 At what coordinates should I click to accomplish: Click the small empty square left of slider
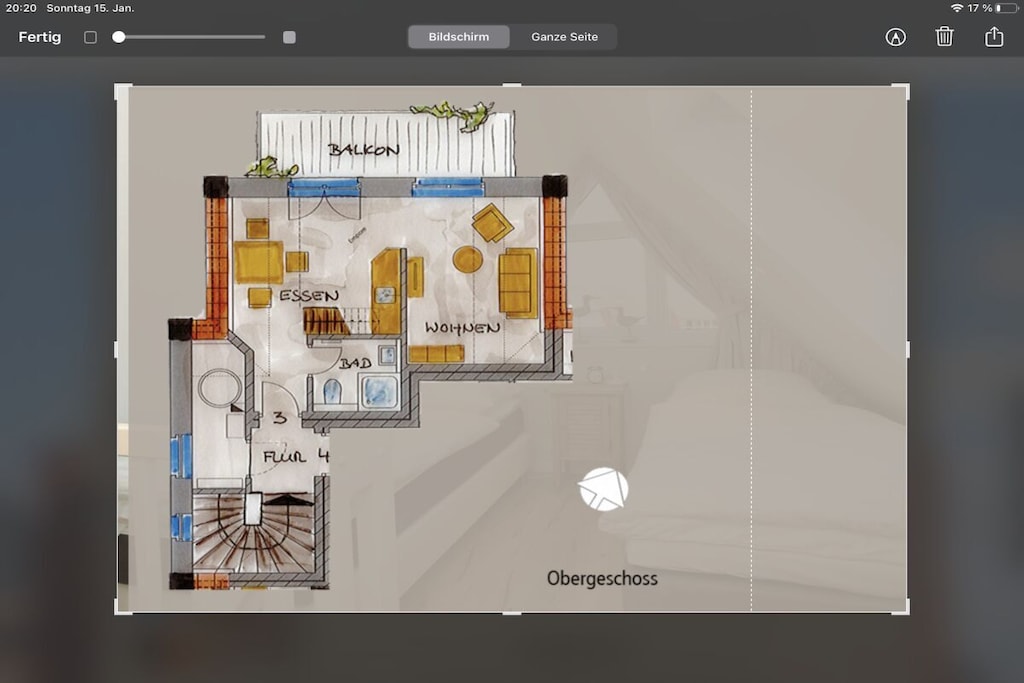point(91,37)
